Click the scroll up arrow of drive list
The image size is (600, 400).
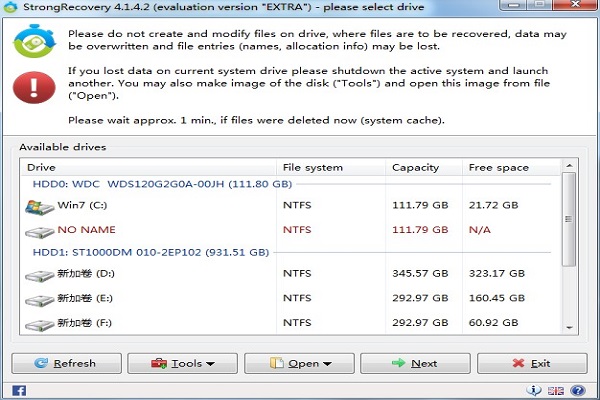(x=569, y=166)
